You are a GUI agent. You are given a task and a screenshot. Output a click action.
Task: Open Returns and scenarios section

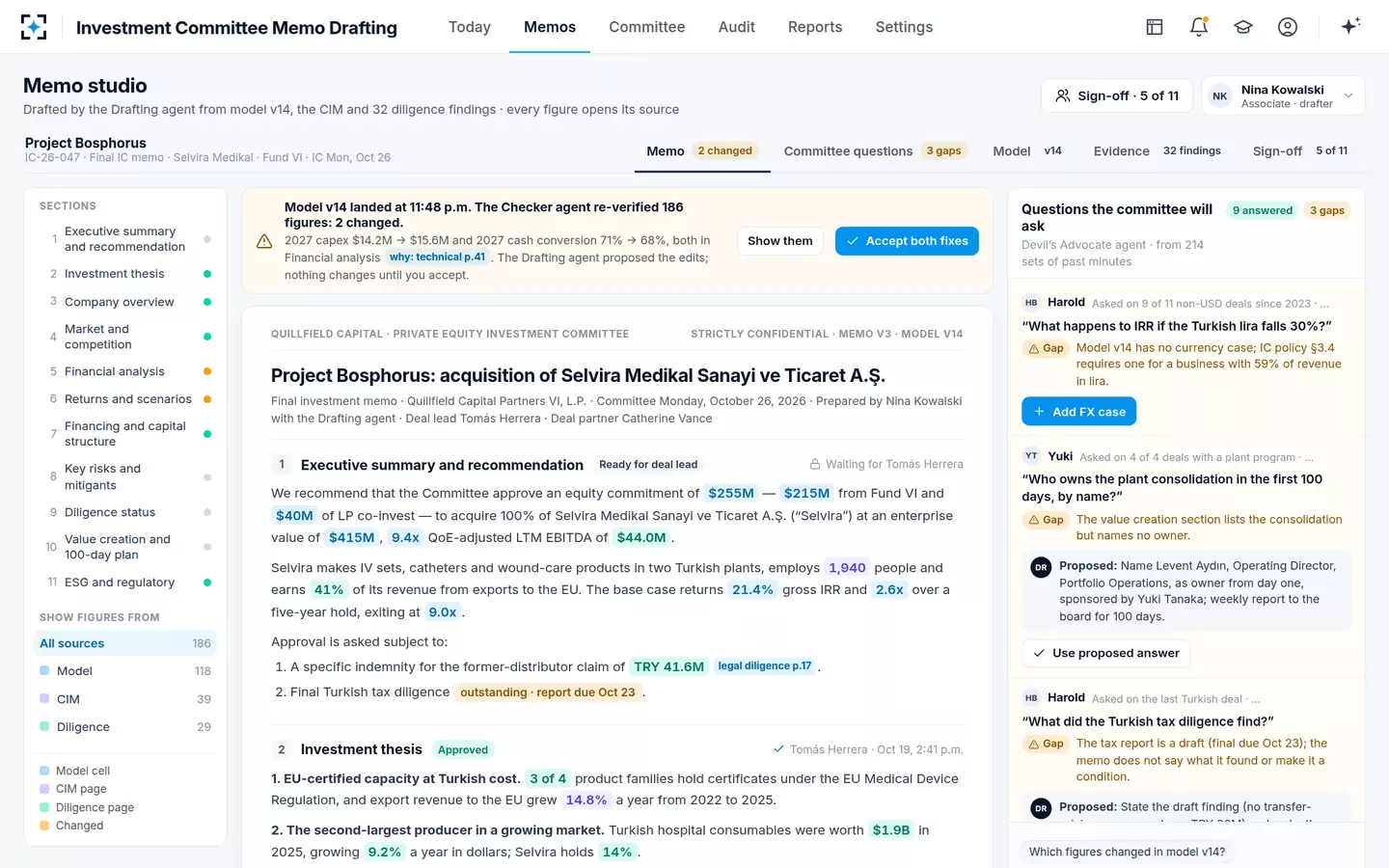(125, 399)
